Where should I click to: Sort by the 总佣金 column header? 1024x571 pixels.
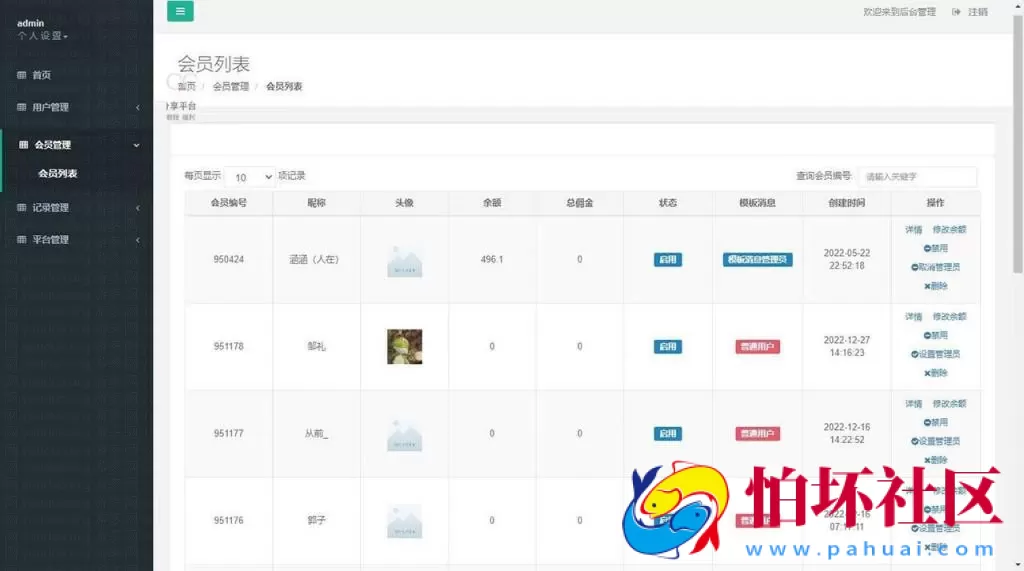tap(579, 203)
